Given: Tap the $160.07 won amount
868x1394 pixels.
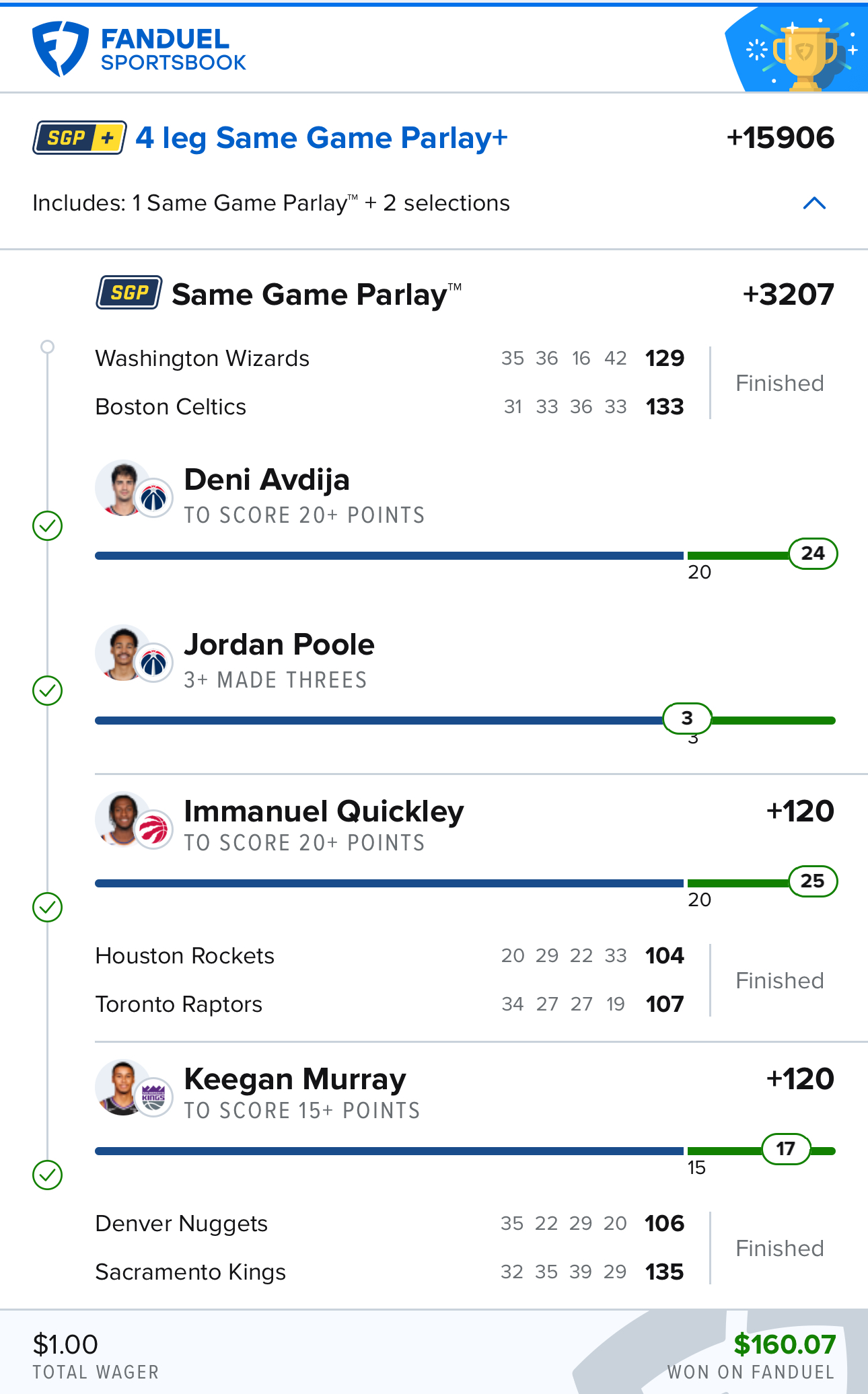Looking at the screenshot, I should pos(785,1344).
